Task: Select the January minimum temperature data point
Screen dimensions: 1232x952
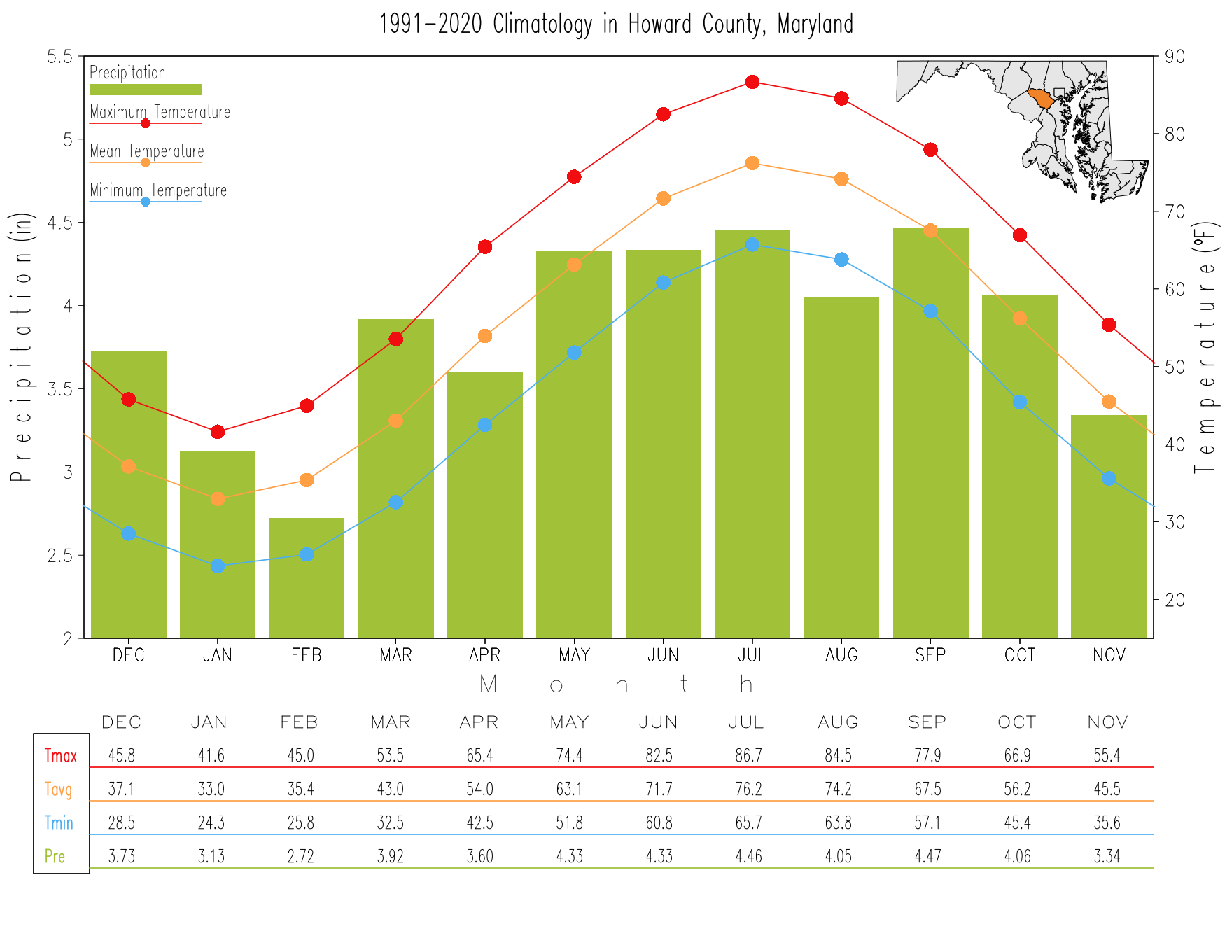Action: tap(218, 566)
